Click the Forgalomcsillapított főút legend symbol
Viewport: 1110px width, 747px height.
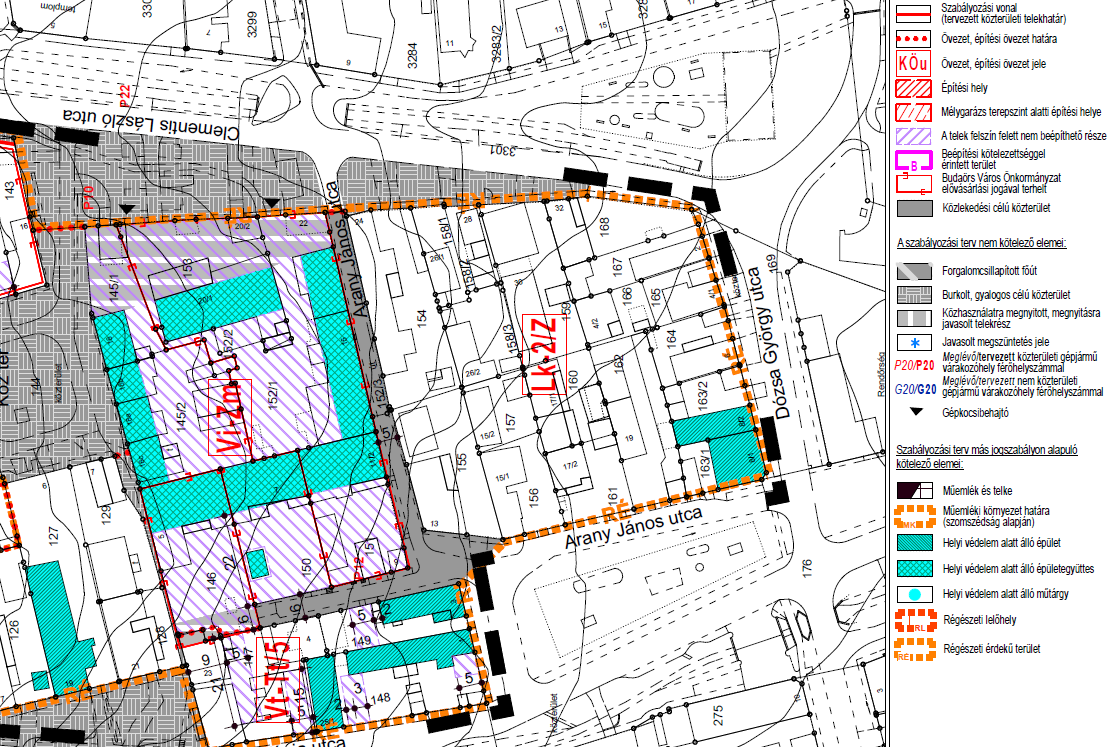913,270
